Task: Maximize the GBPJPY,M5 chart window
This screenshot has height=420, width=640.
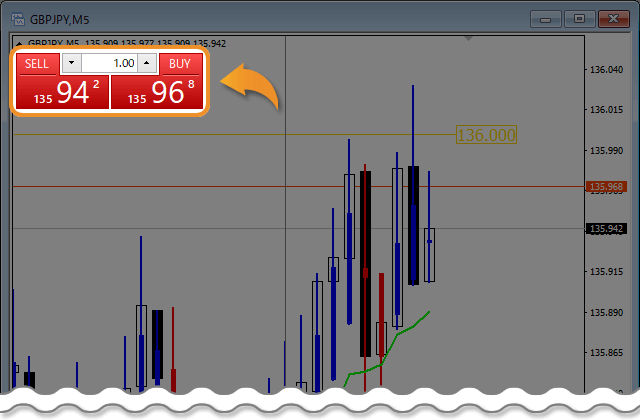Action: pos(578,18)
